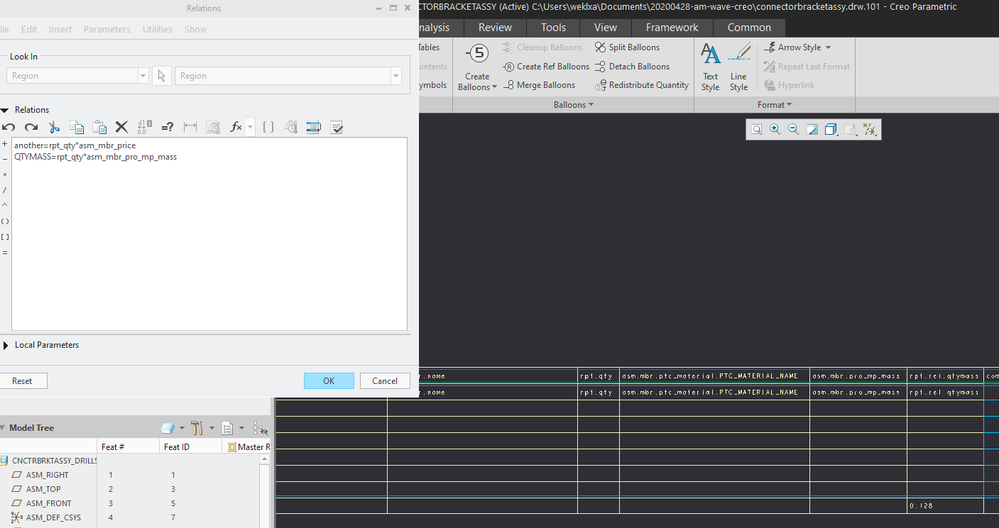This screenshot has height=528, width=999.
Task: Collapse the Relations section
Action: (x=5, y=110)
